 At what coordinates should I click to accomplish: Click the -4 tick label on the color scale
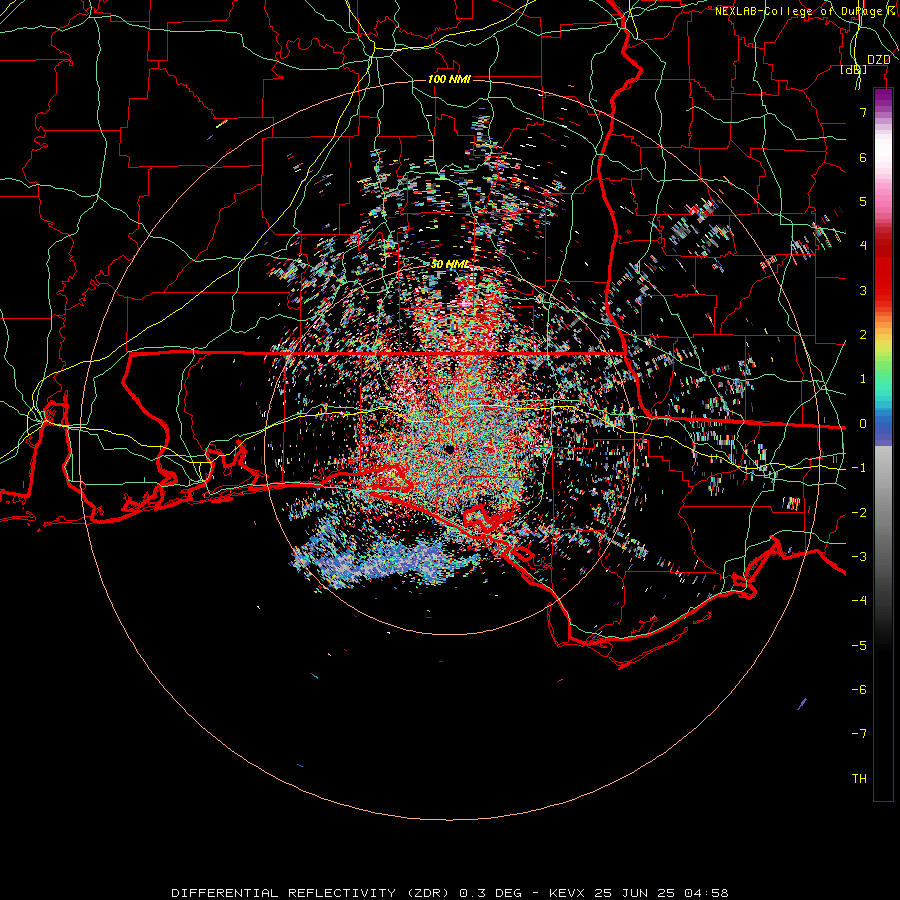pyautogui.click(x=859, y=601)
